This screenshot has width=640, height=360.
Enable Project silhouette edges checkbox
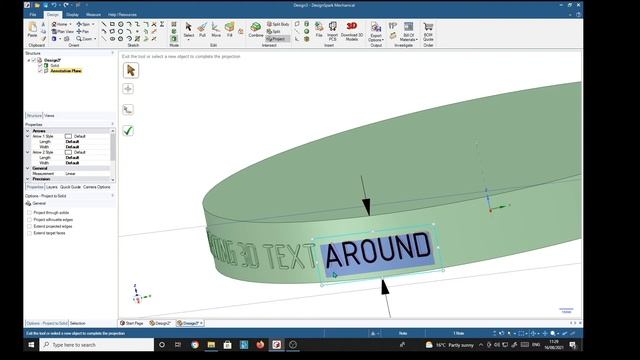pyautogui.click(x=29, y=220)
